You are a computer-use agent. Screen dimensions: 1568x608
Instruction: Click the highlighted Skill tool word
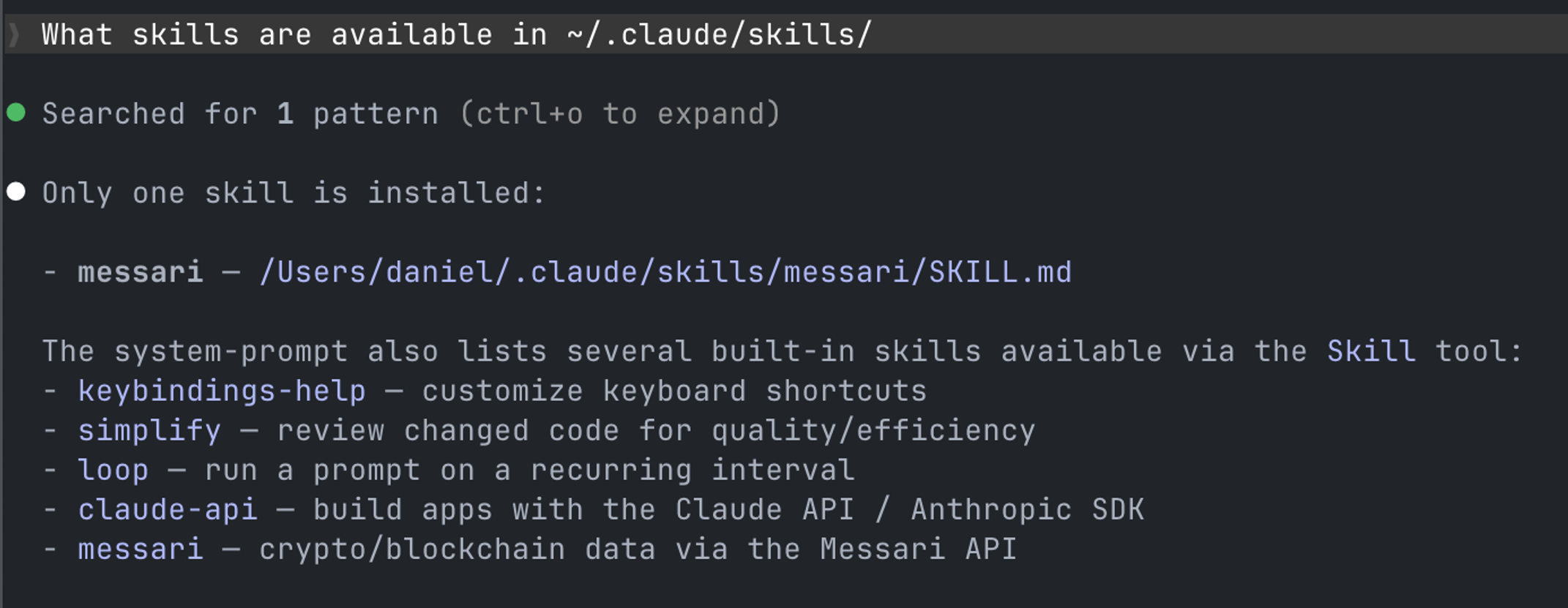click(1371, 351)
